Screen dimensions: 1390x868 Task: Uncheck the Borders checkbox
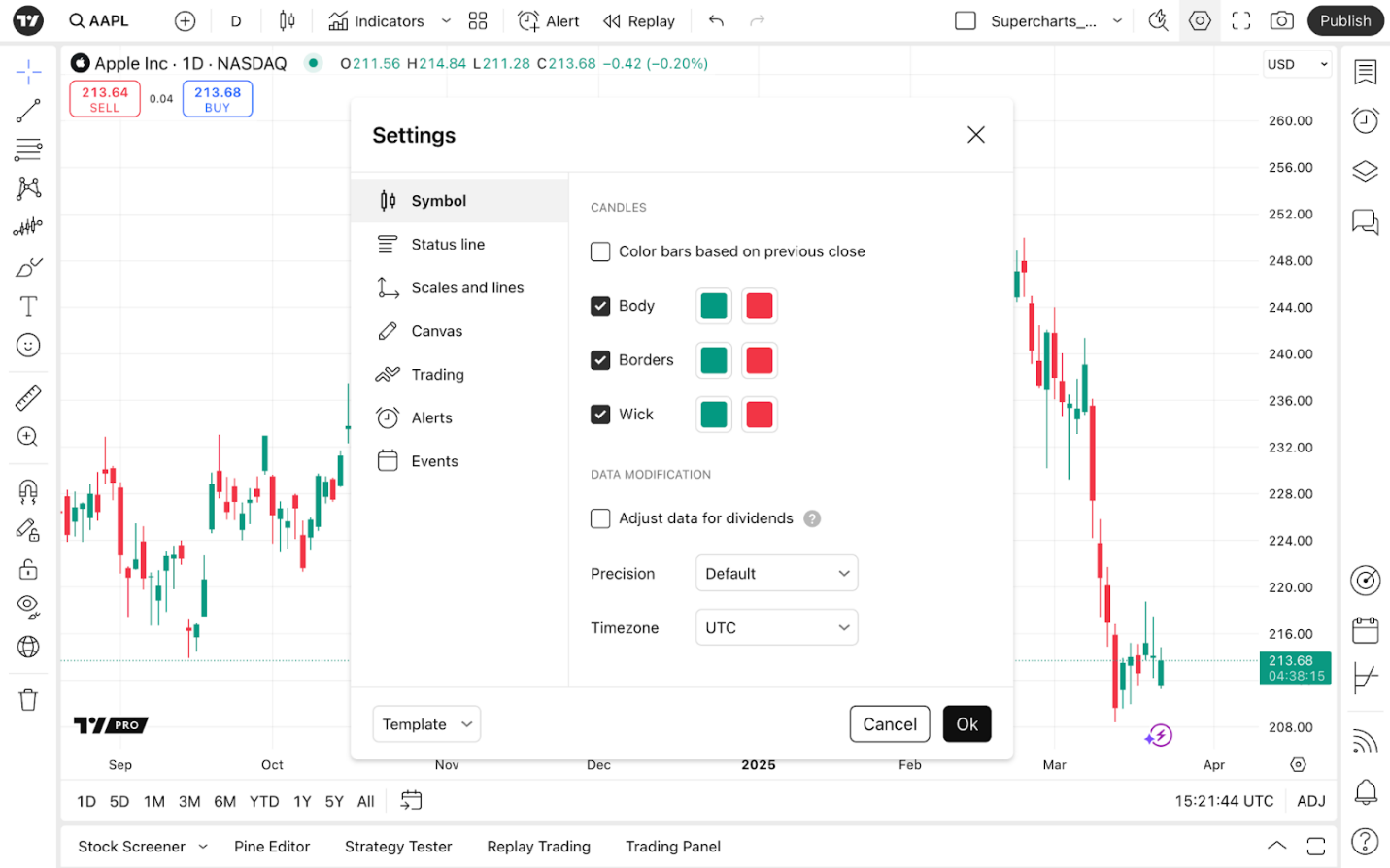(600, 360)
